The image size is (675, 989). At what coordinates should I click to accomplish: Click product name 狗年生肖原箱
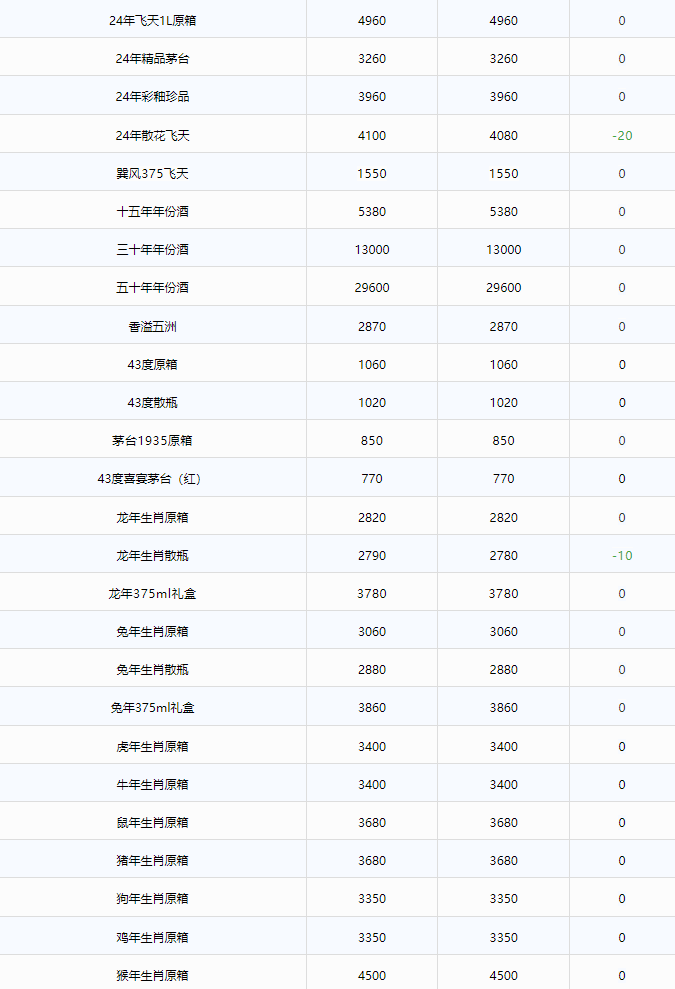[153, 898]
